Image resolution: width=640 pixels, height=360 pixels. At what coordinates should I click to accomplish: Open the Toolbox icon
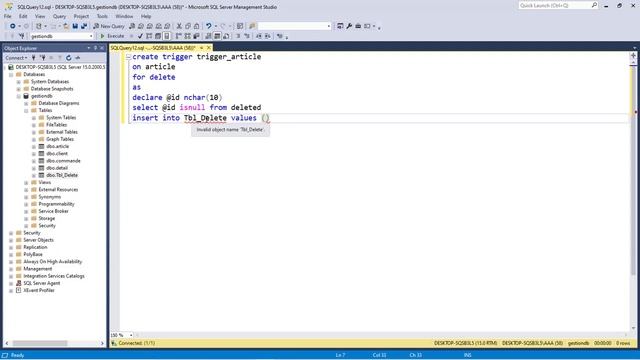click(358, 26)
